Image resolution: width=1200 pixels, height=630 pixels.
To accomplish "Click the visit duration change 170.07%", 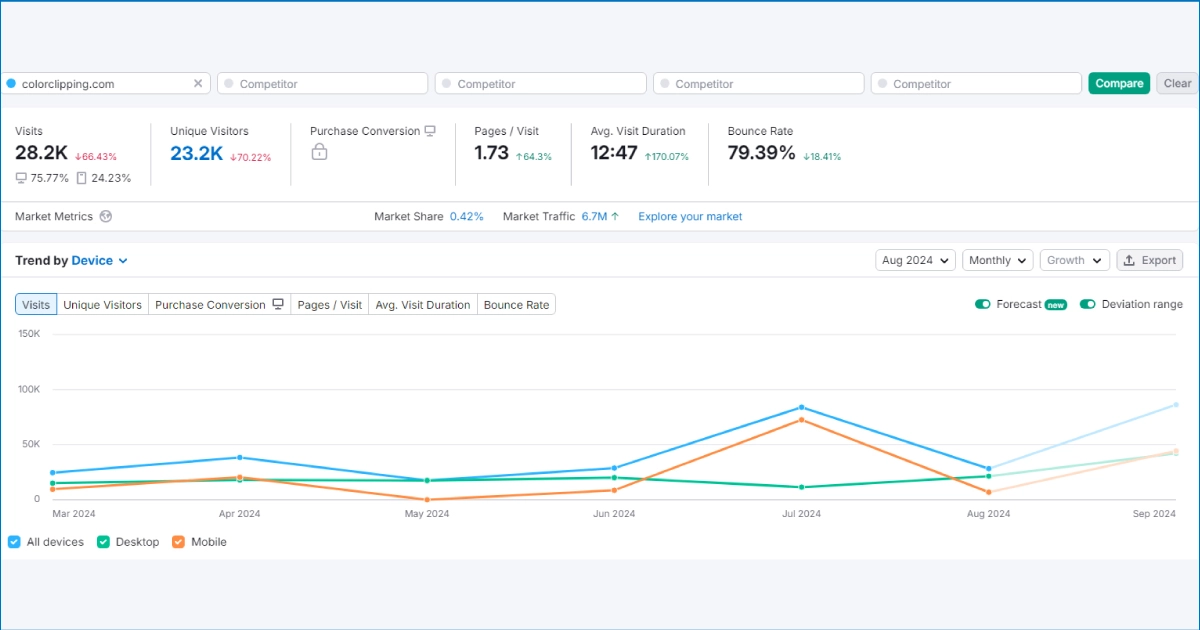I will click(667, 157).
